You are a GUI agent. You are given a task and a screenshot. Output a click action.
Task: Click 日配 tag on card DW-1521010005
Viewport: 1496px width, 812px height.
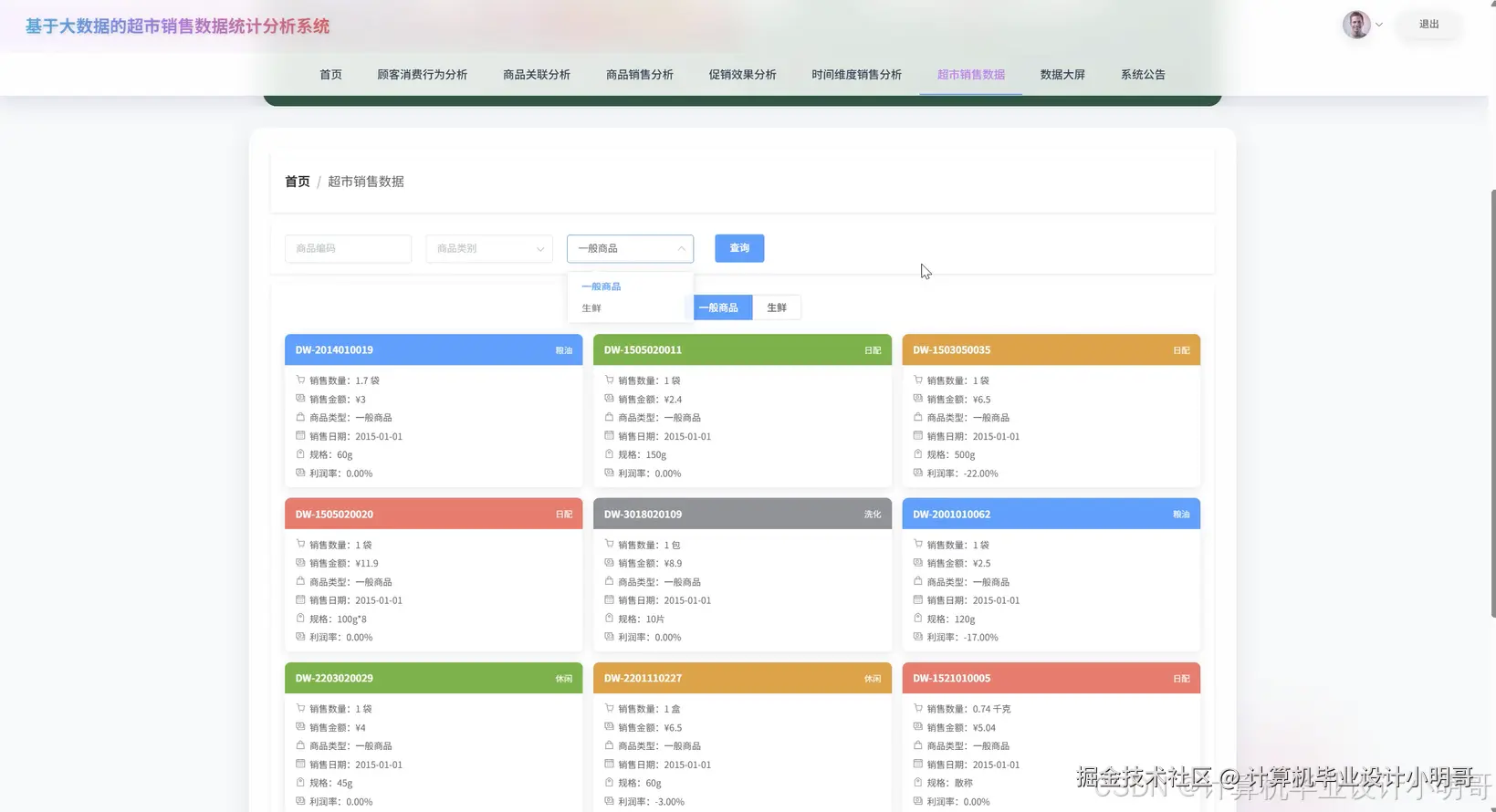point(1181,679)
